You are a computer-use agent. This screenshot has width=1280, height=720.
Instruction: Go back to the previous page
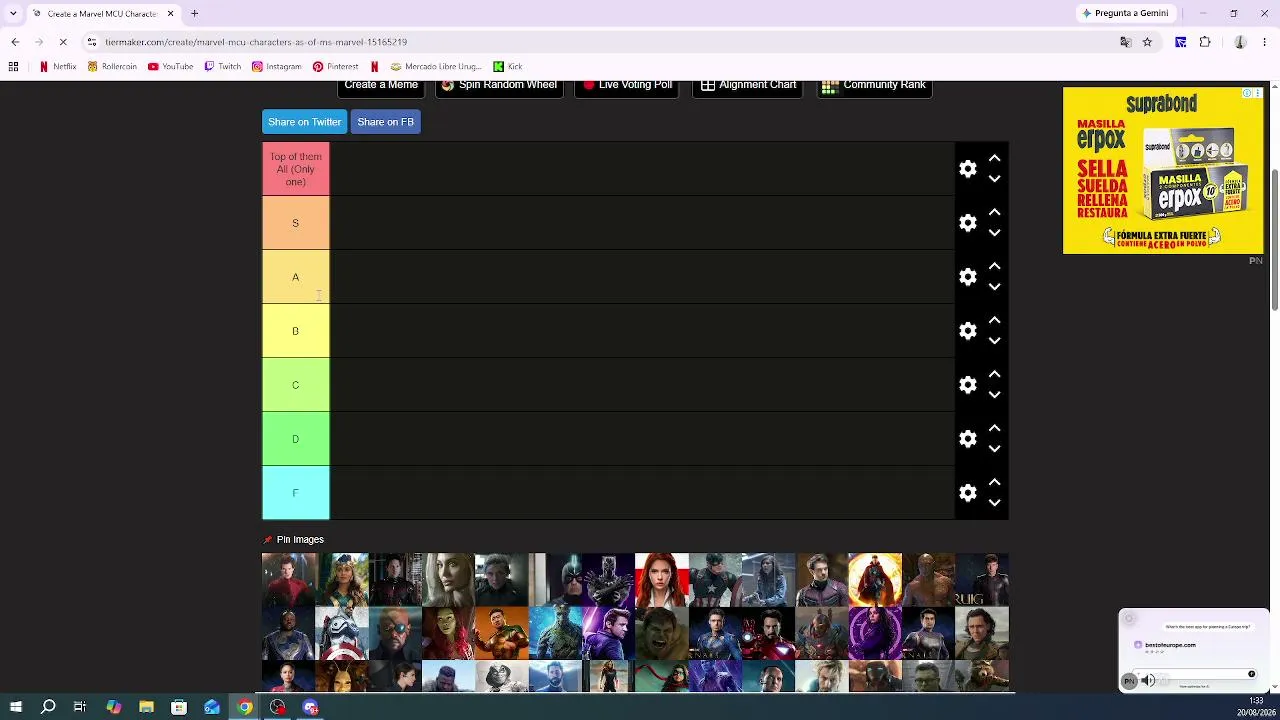[15, 42]
